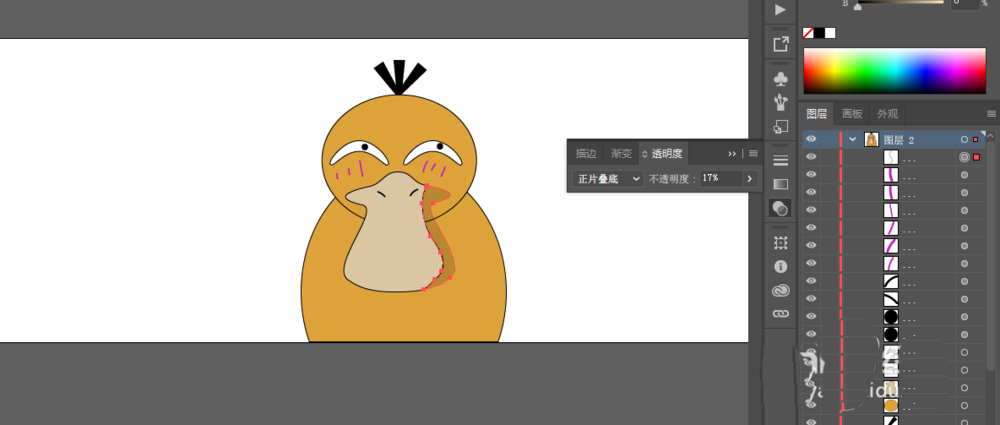The image size is (1000, 425).
Task: Open the Asset Export panel icon
Action: (x=780, y=44)
